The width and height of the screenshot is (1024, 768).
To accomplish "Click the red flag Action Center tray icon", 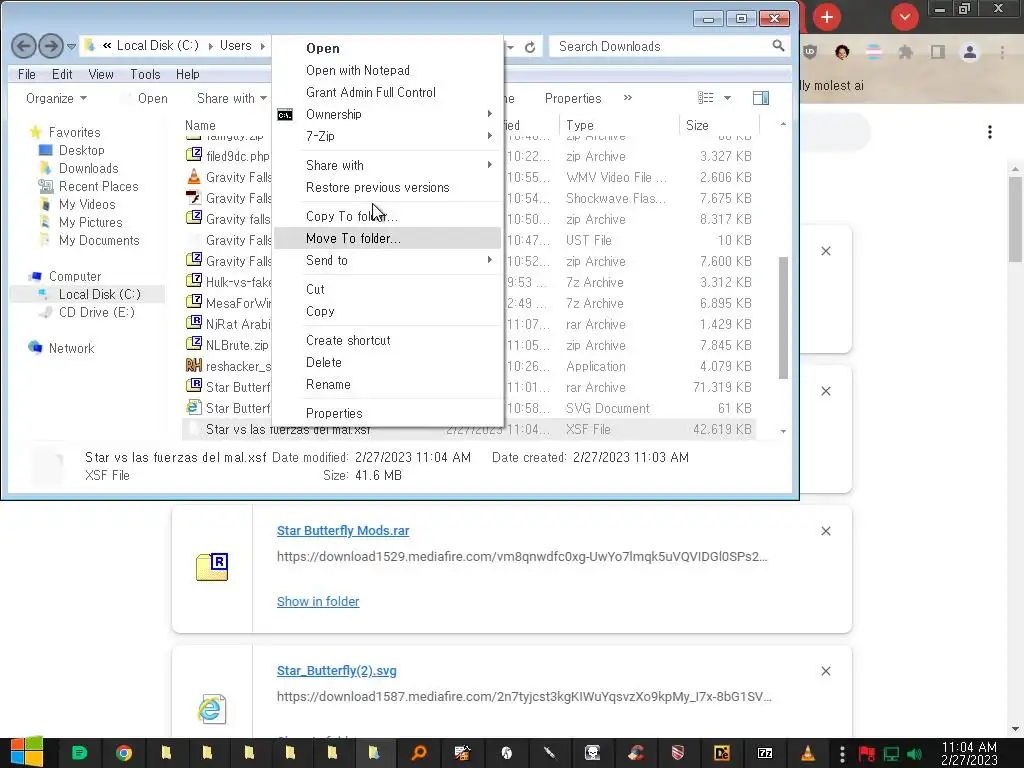I will point(867,754).
